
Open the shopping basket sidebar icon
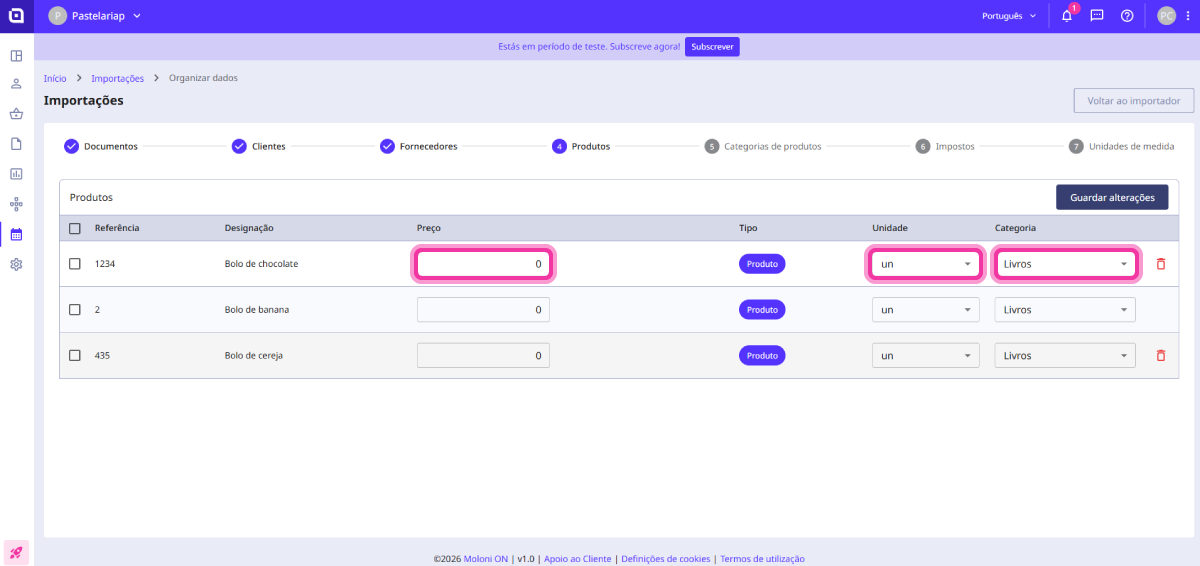[16, 114]
